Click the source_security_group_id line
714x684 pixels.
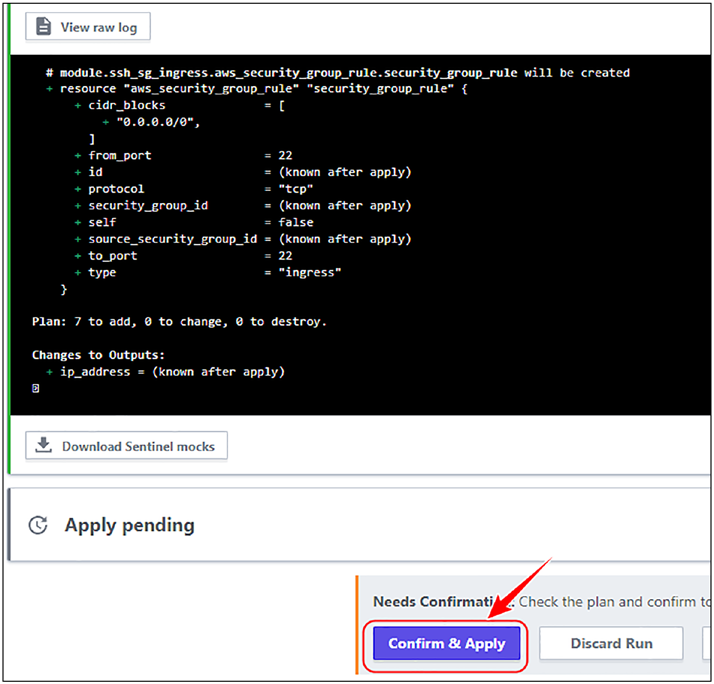coord(243,239)
